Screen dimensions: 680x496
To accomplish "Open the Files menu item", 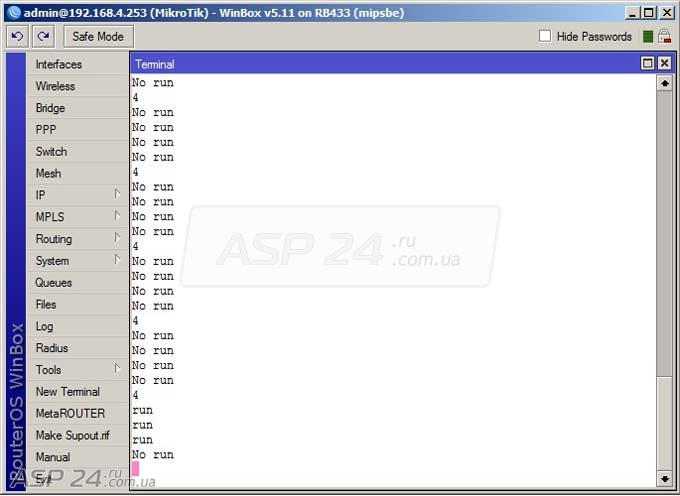I will 78,304.
